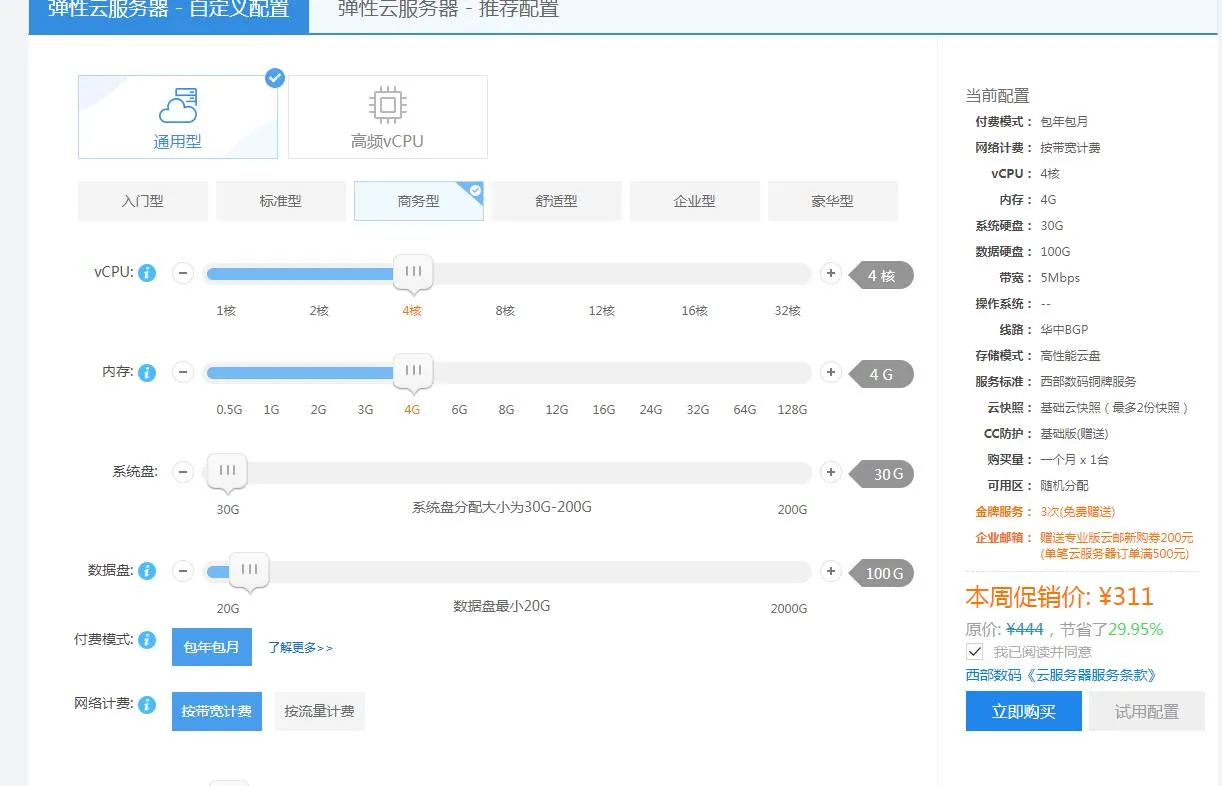Increase 数据盘 with the plus button
Viewport: 1222px width, 786px height.
[x=830, y=571]
